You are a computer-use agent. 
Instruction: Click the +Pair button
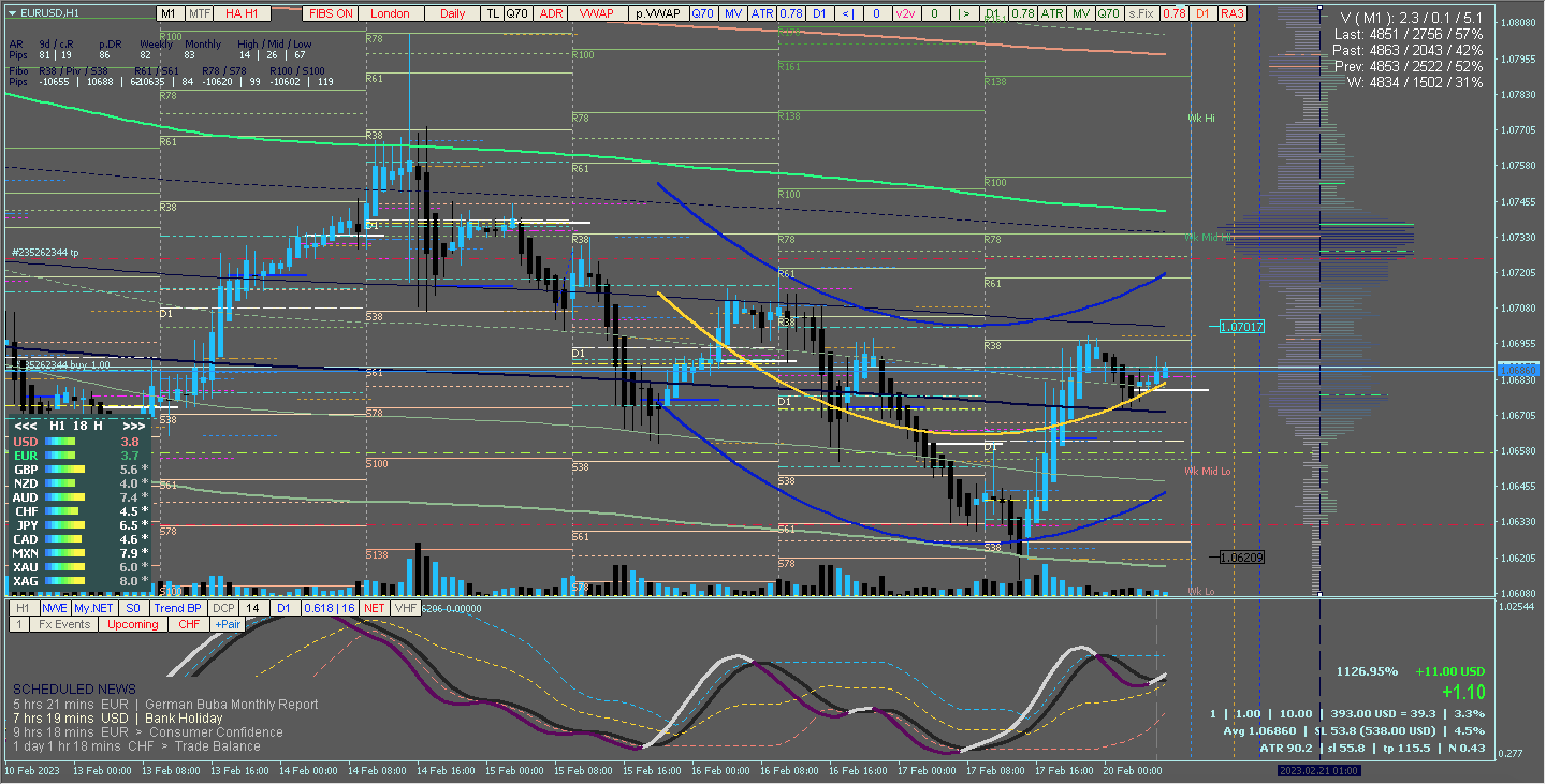228,624
